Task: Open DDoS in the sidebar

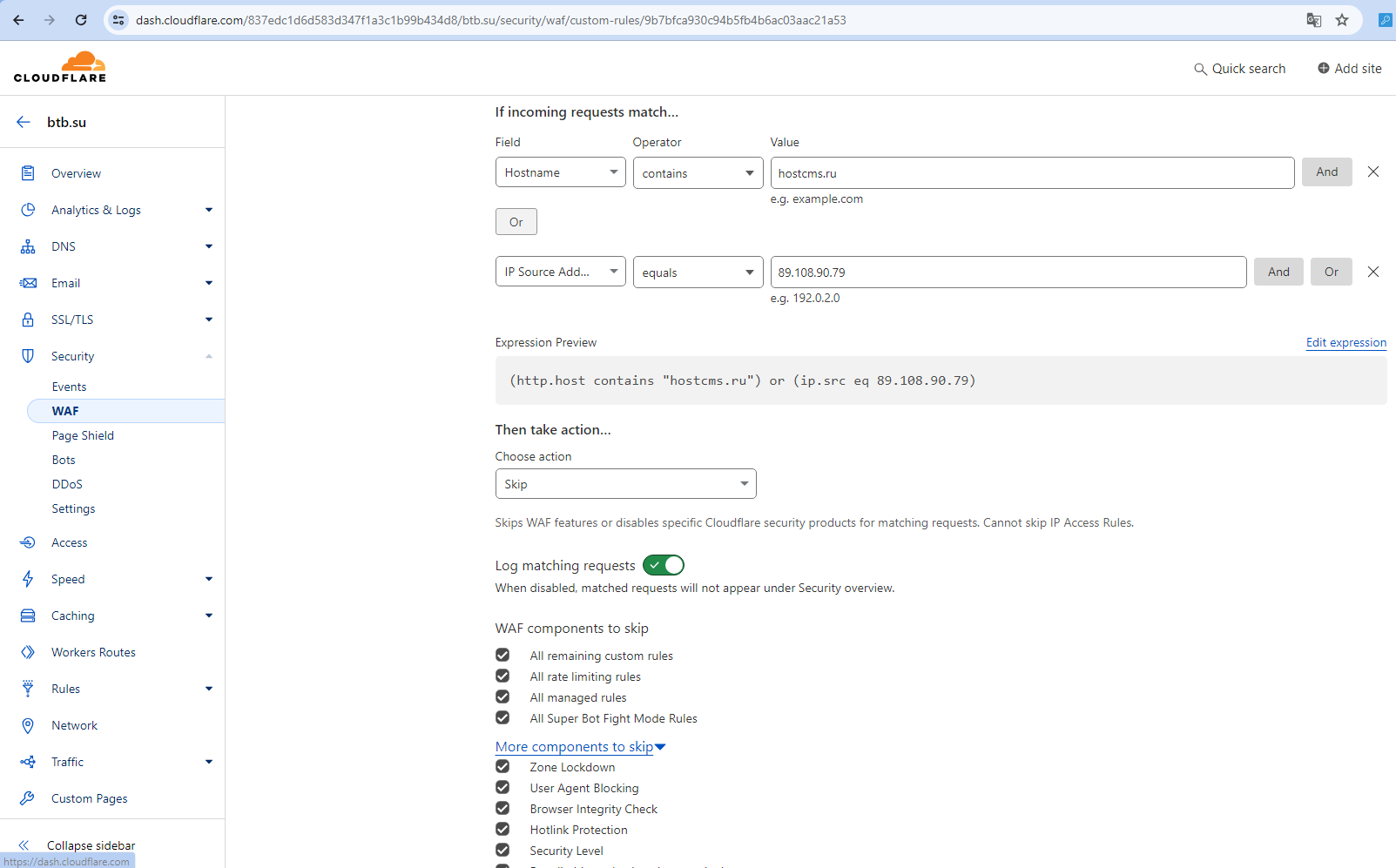Action: click(x=67, y=484)
